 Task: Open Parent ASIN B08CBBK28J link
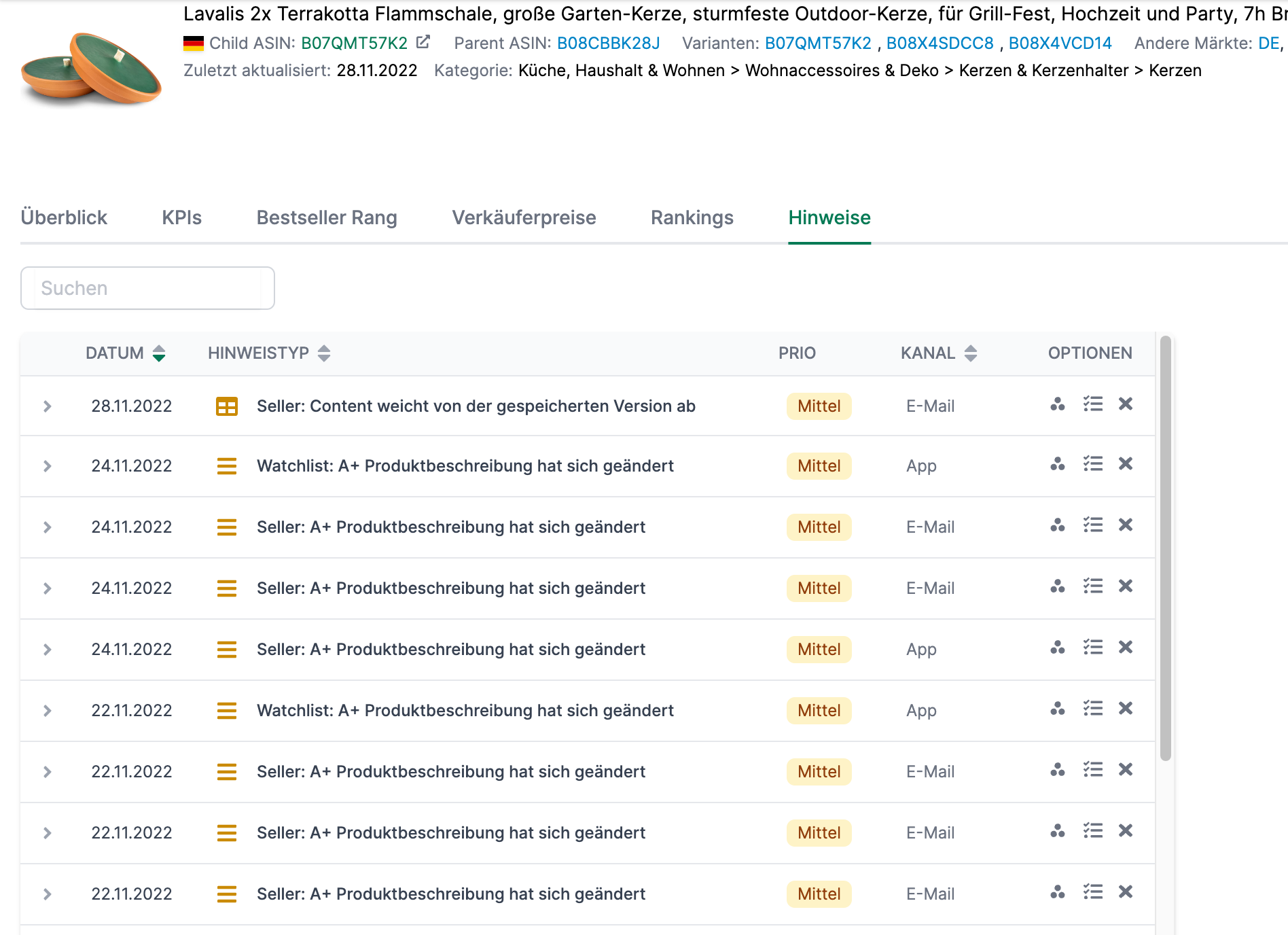[x=609, y=43]
